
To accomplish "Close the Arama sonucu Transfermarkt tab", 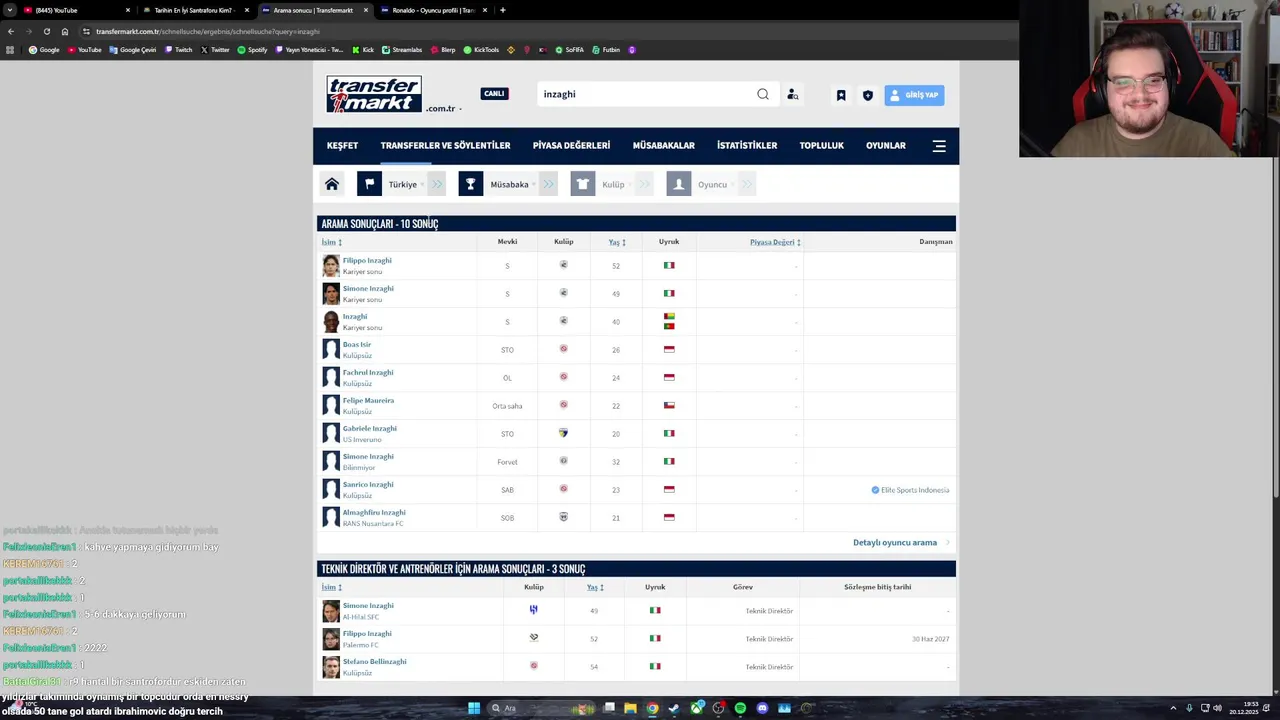I will (366, 10).
